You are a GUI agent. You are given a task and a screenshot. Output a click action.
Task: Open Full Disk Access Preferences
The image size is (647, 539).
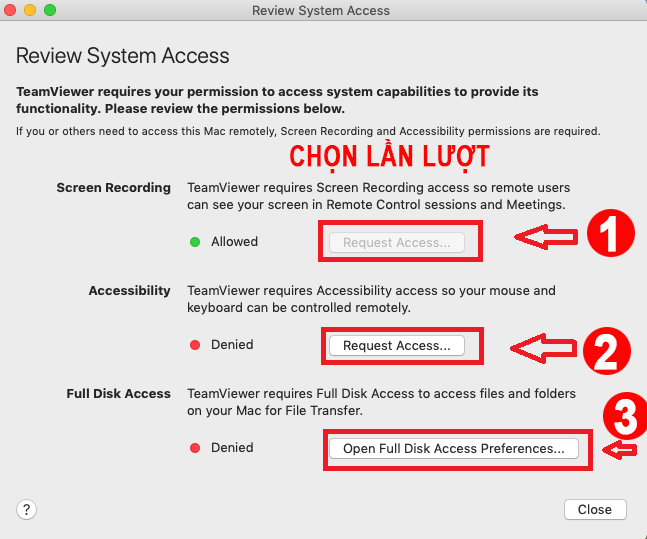click(460, 449)
